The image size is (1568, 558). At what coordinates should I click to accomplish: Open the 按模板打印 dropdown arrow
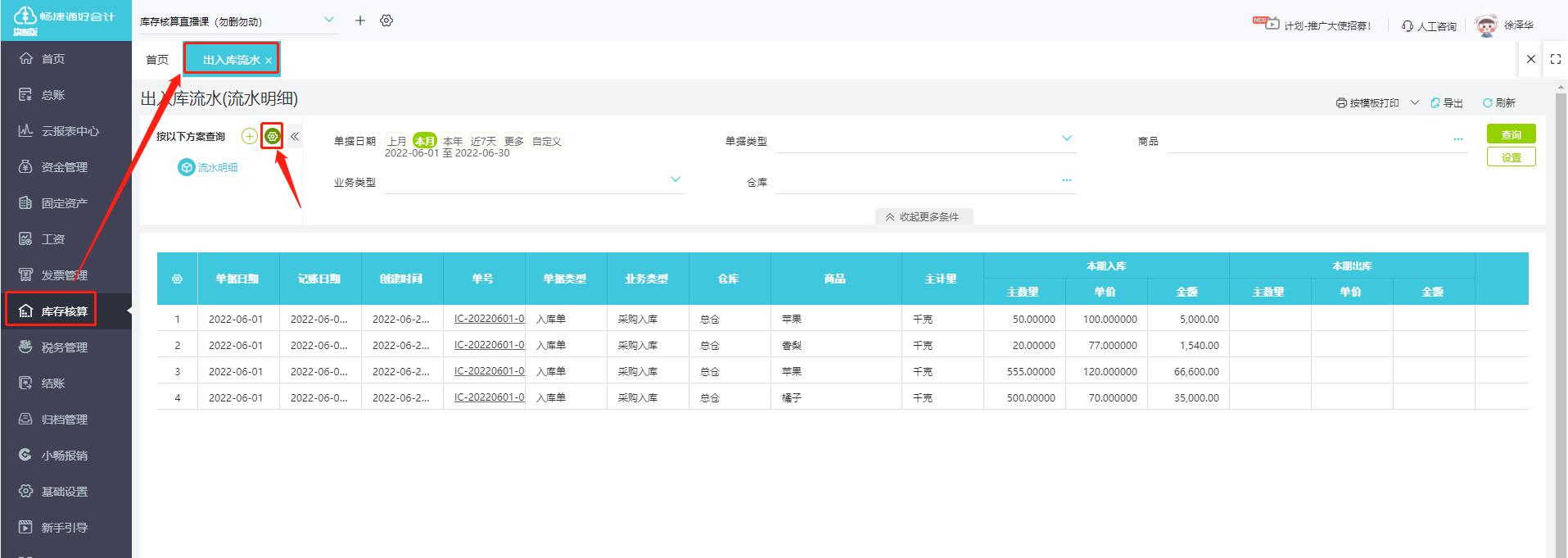[x=1414, y=103]
